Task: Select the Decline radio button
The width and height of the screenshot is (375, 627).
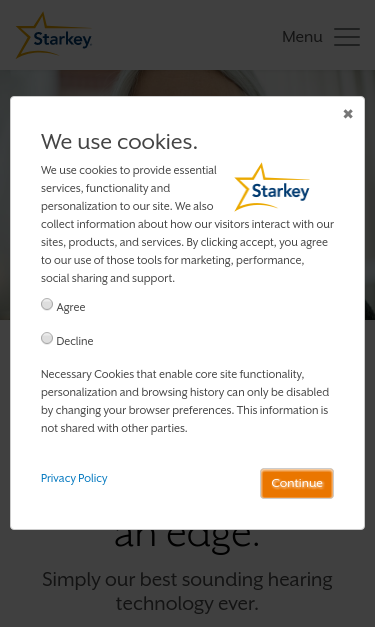Action: click(47, 338)
